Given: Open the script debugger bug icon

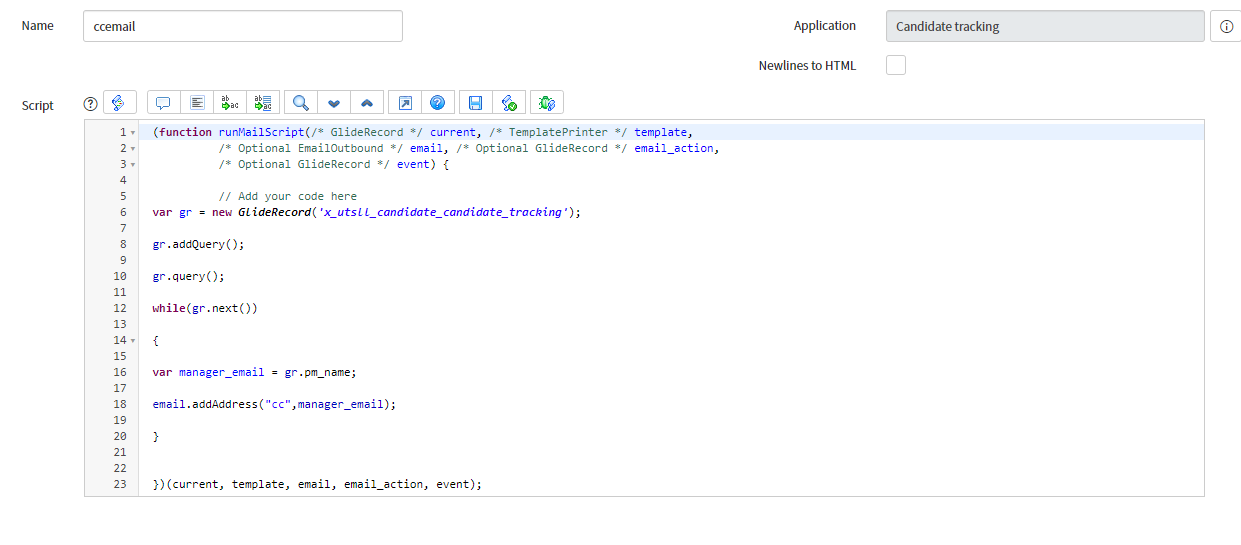Looking at the screenshot, I should pos(547,102).
